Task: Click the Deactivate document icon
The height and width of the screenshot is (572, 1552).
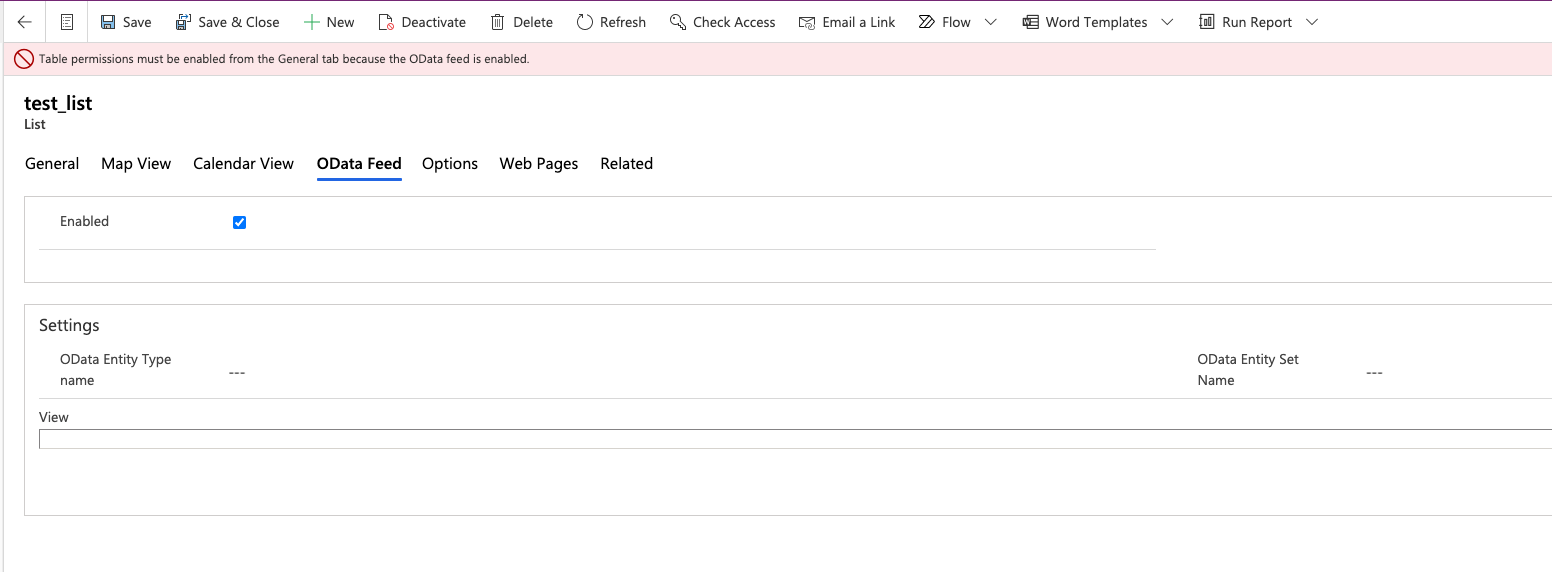Action: tap(386, 22)
